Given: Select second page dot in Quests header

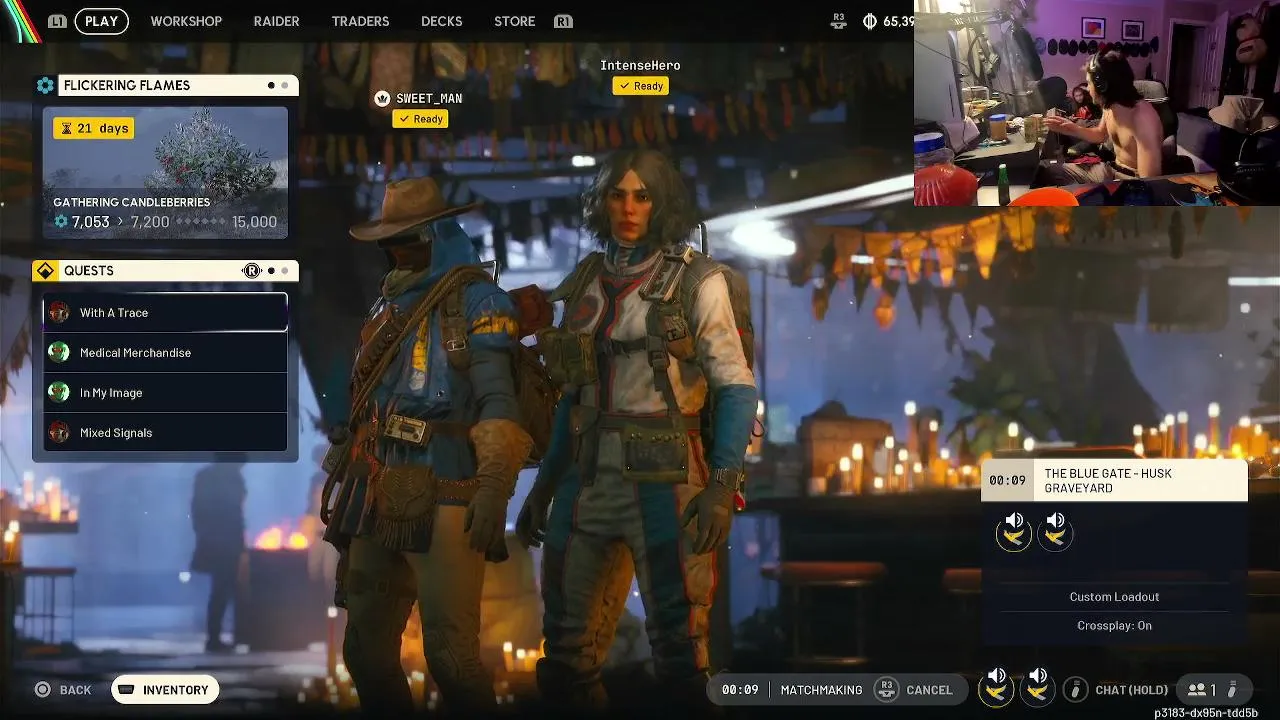Looking at the screenshot, I should (x=284, y=271).
